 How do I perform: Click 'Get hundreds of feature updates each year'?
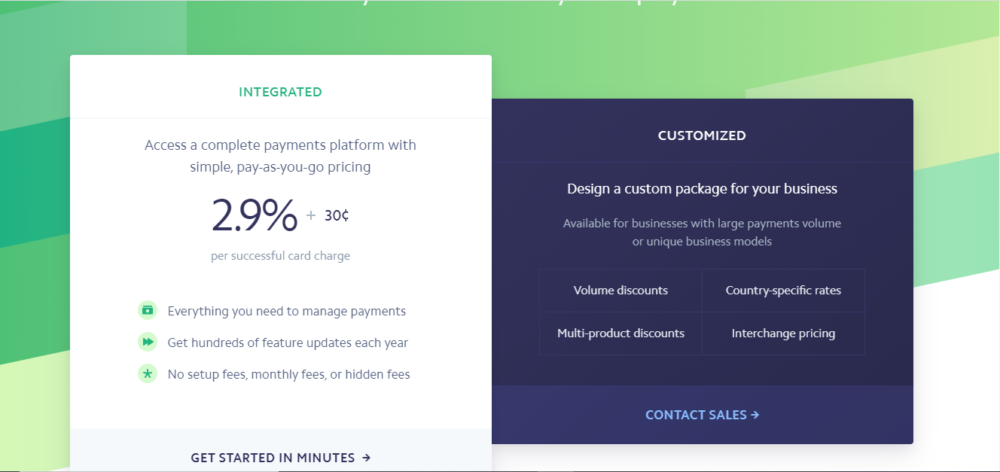point(288,343)
